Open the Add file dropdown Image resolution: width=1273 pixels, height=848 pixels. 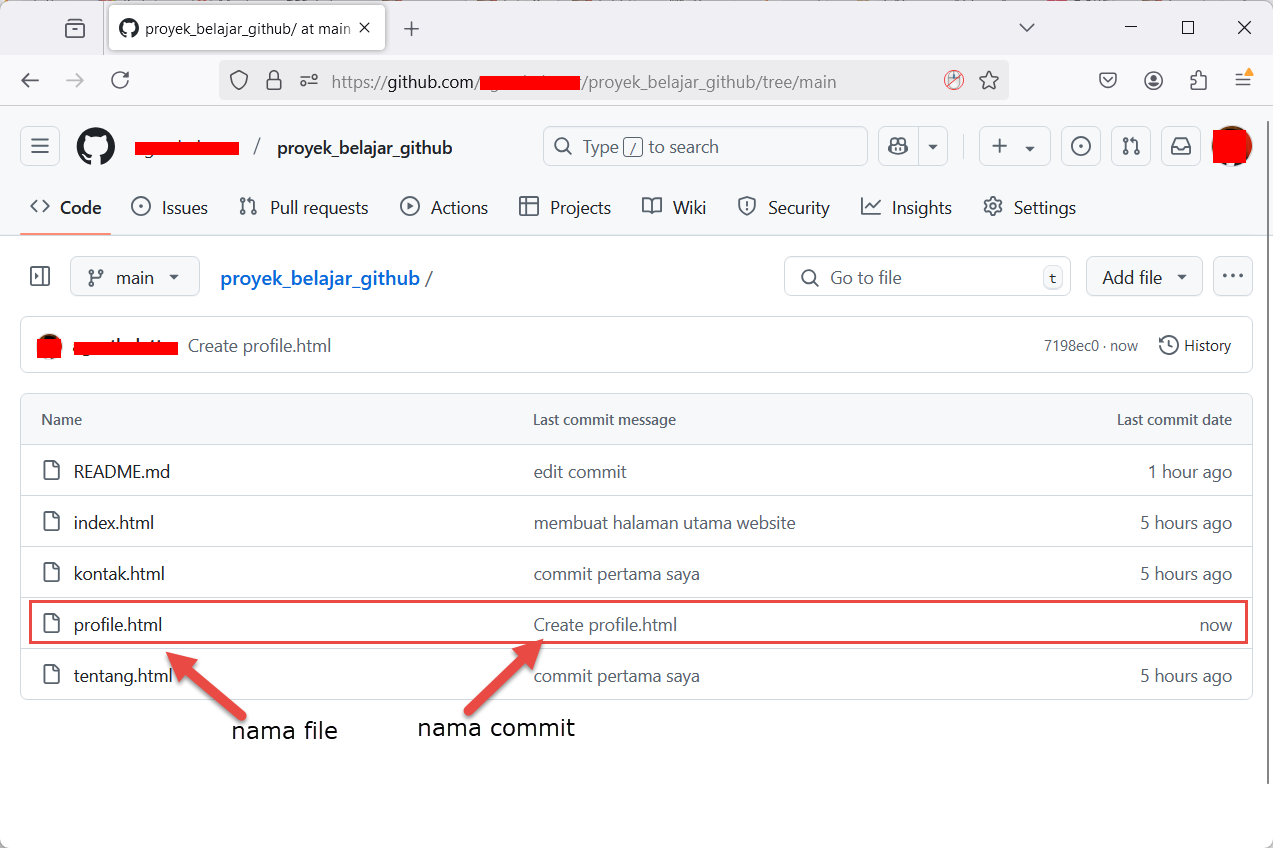(x=1143, y=277)
